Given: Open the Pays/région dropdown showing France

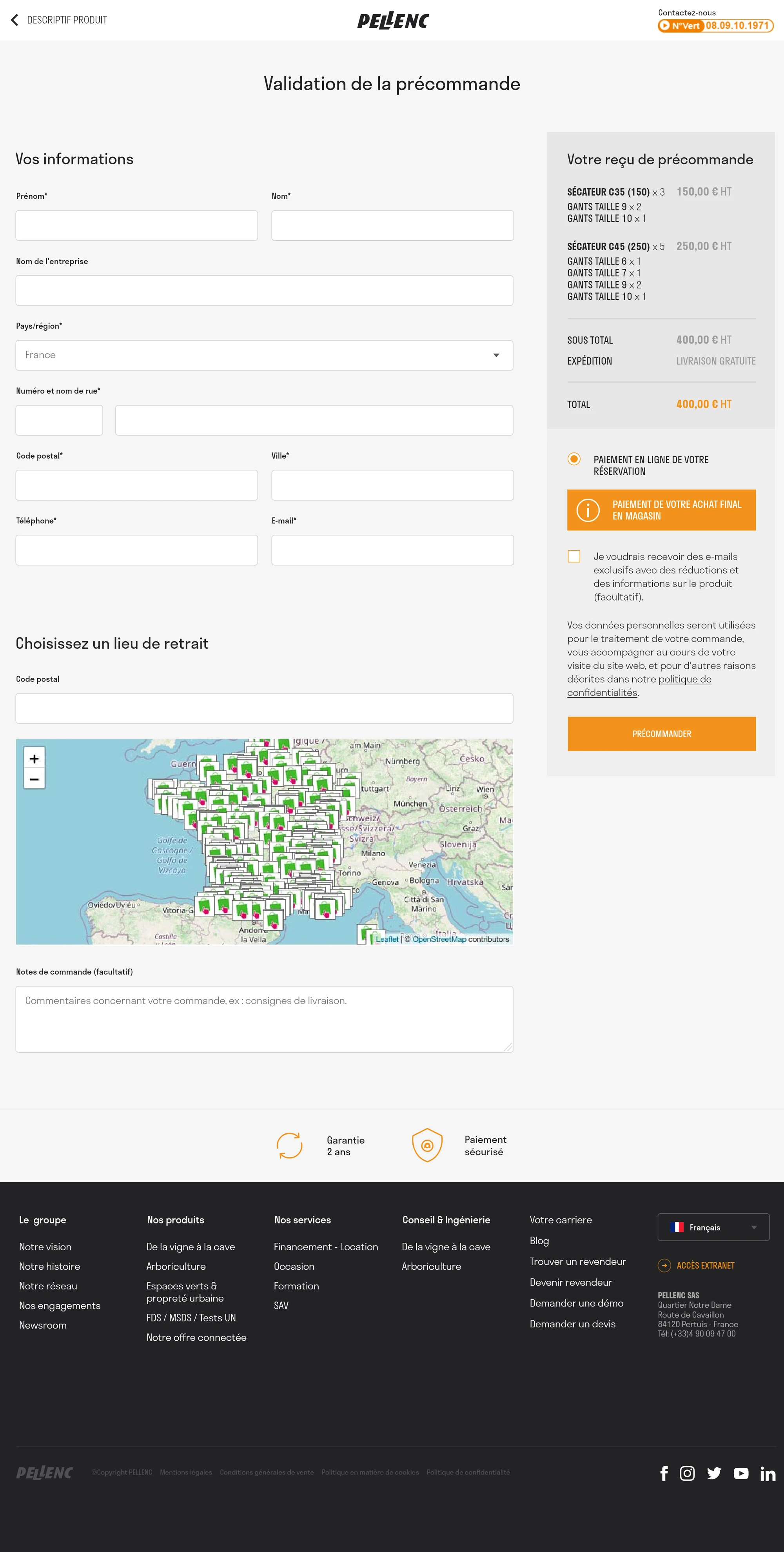Looking at the screenshot, I should (x=264, y=355).
